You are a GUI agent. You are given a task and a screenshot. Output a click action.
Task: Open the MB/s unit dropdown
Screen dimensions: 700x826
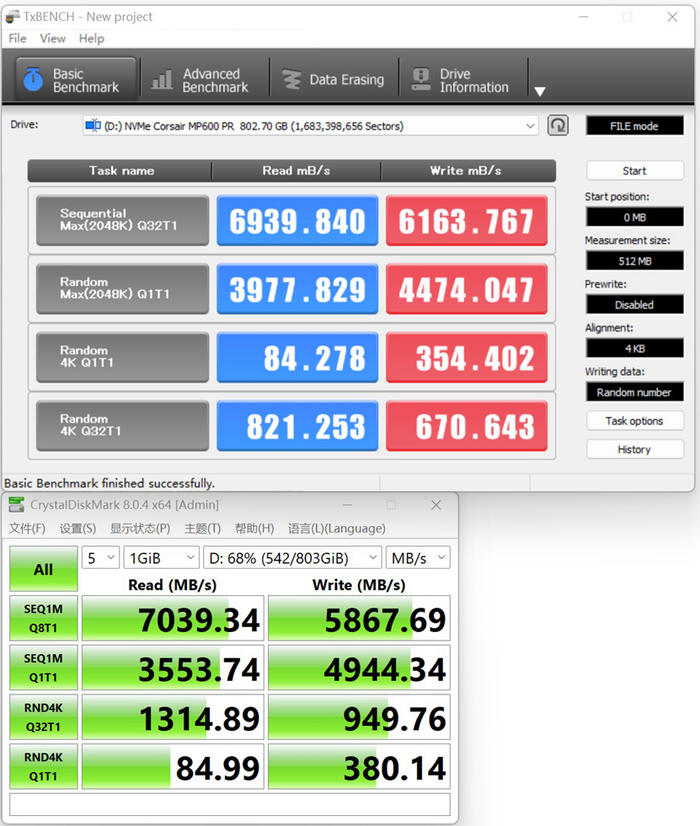tap(418, 557)
